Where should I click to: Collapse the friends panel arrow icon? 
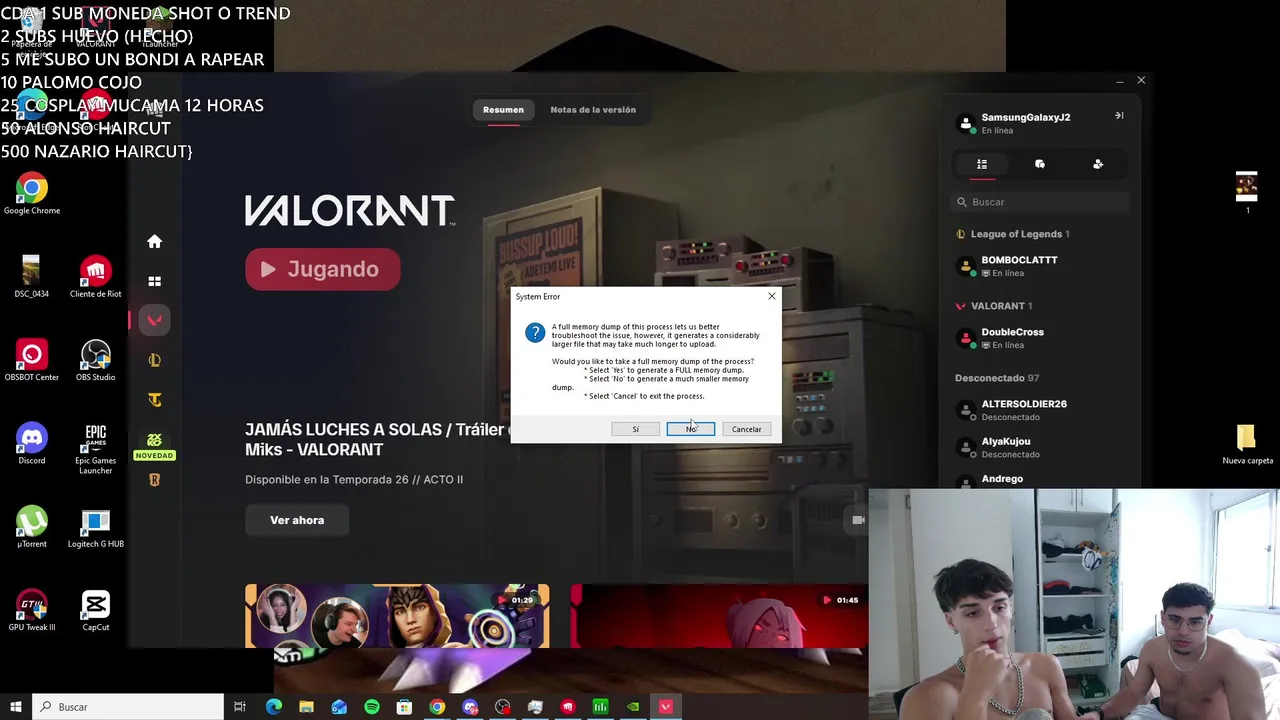pos(1119,116)
